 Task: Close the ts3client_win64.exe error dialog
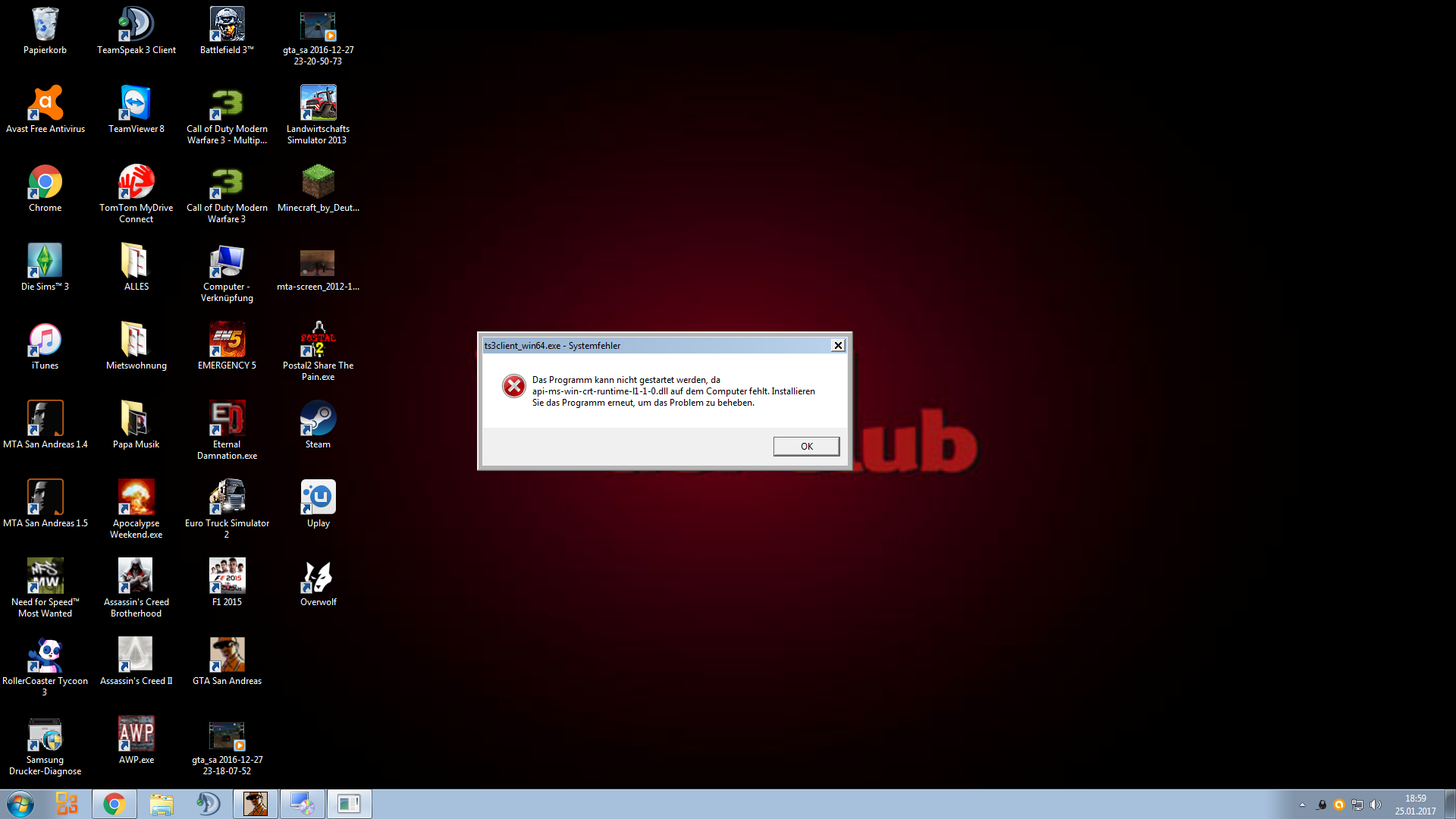tap(838, 345)
